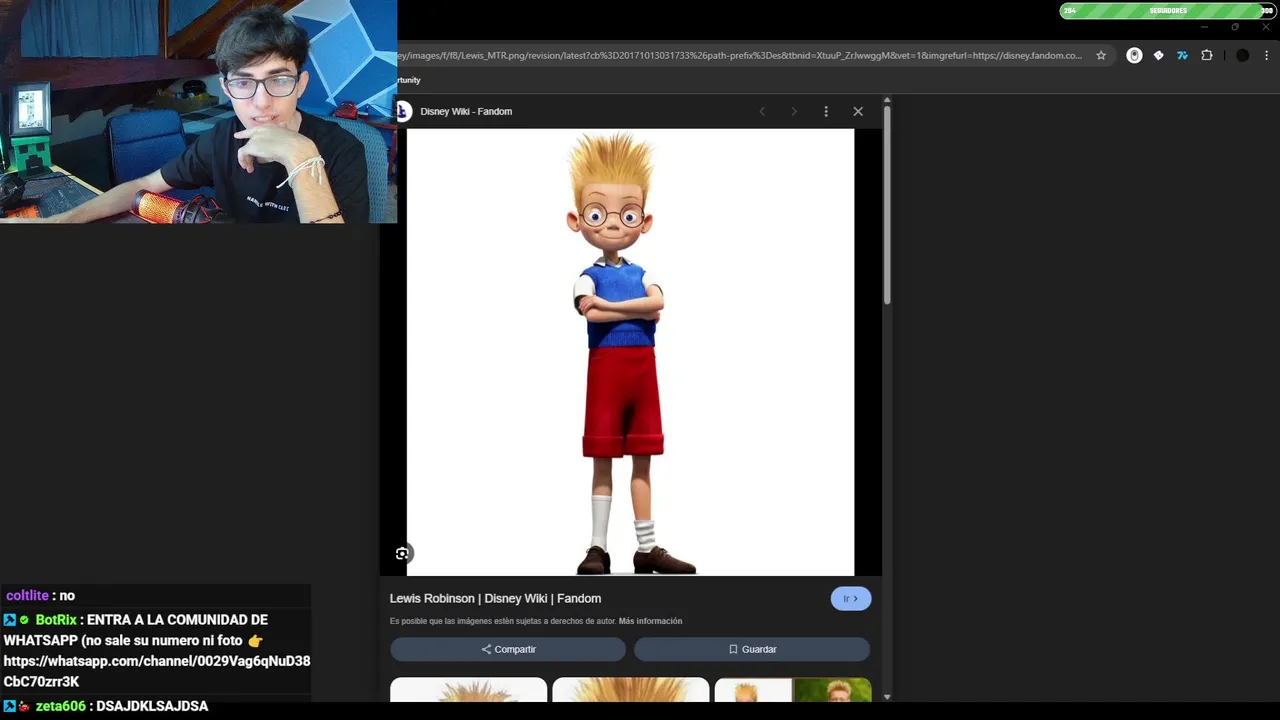Click the zeta606 message DSAJDKLSAJDSA

click(152, 706)
